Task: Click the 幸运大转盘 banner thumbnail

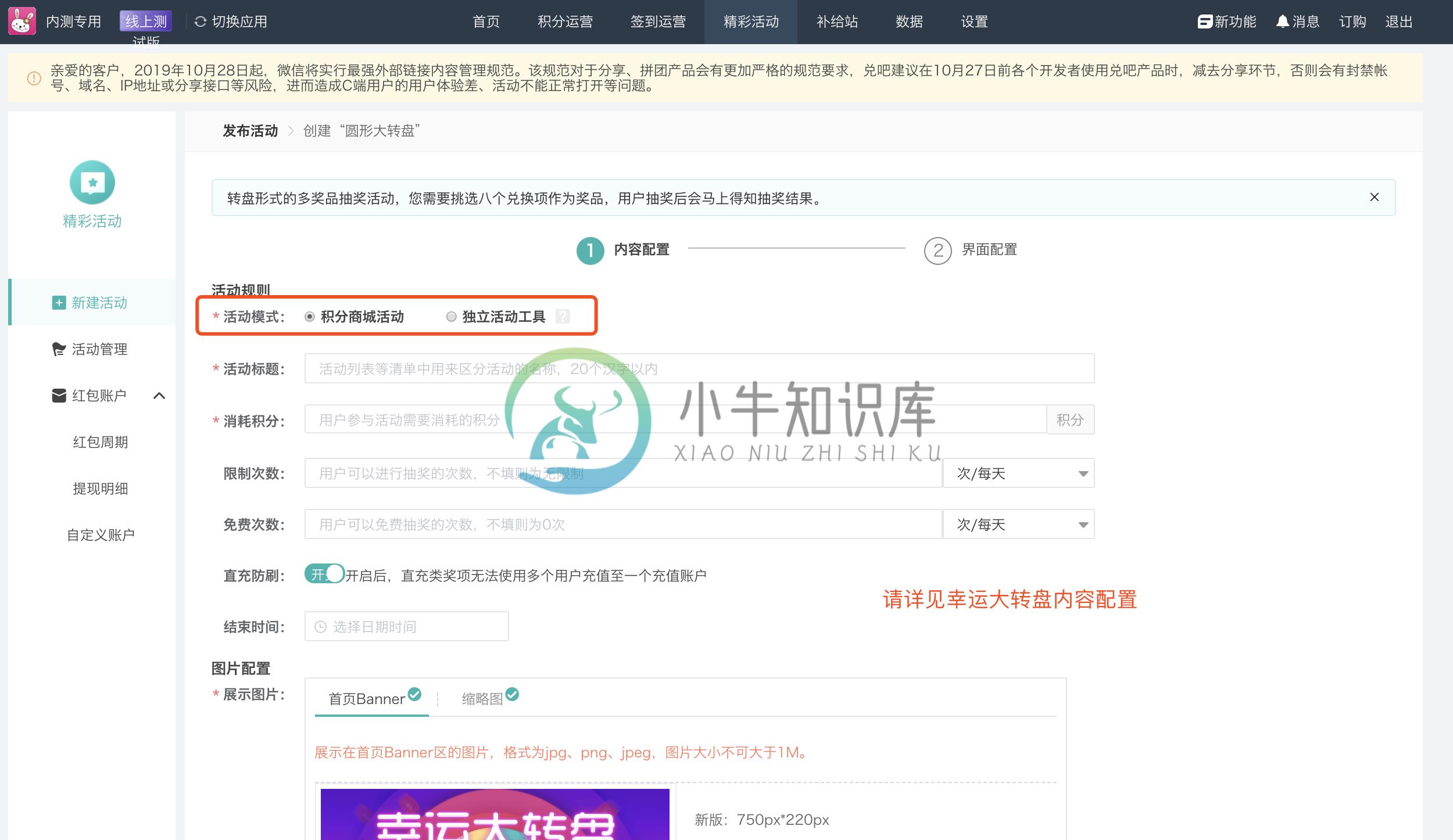Action: 495,814
